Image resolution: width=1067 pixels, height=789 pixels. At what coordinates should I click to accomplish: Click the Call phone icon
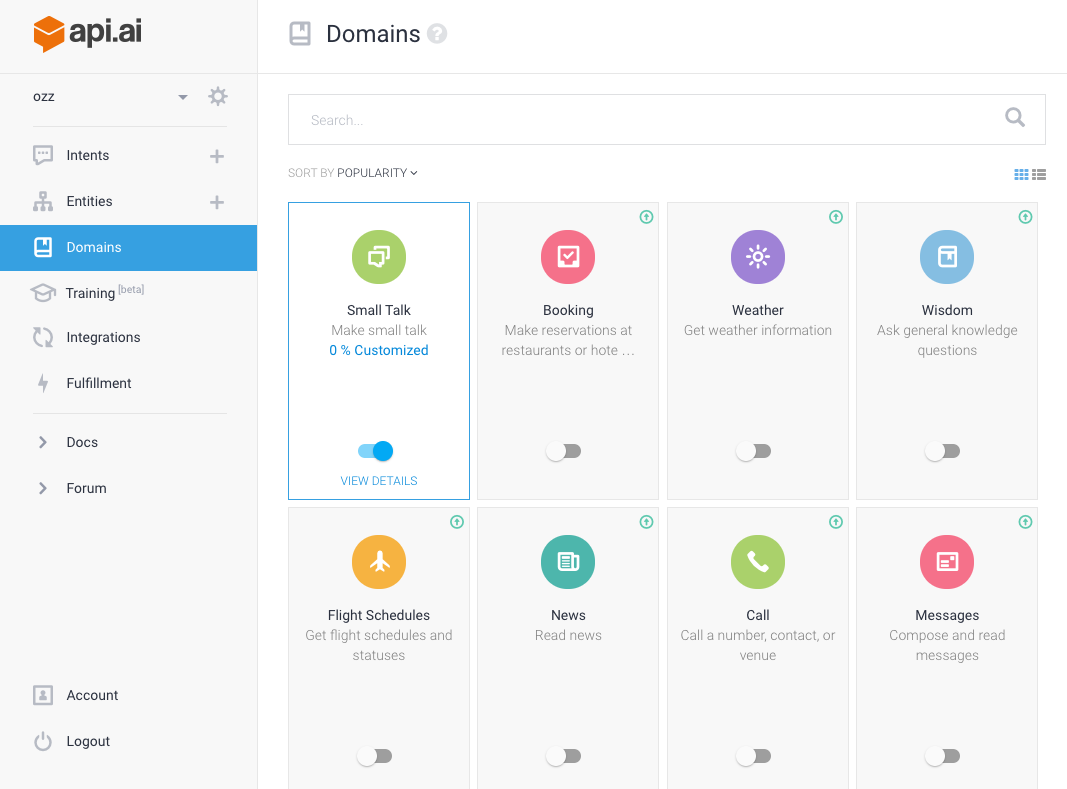click(x=757, y=562)
